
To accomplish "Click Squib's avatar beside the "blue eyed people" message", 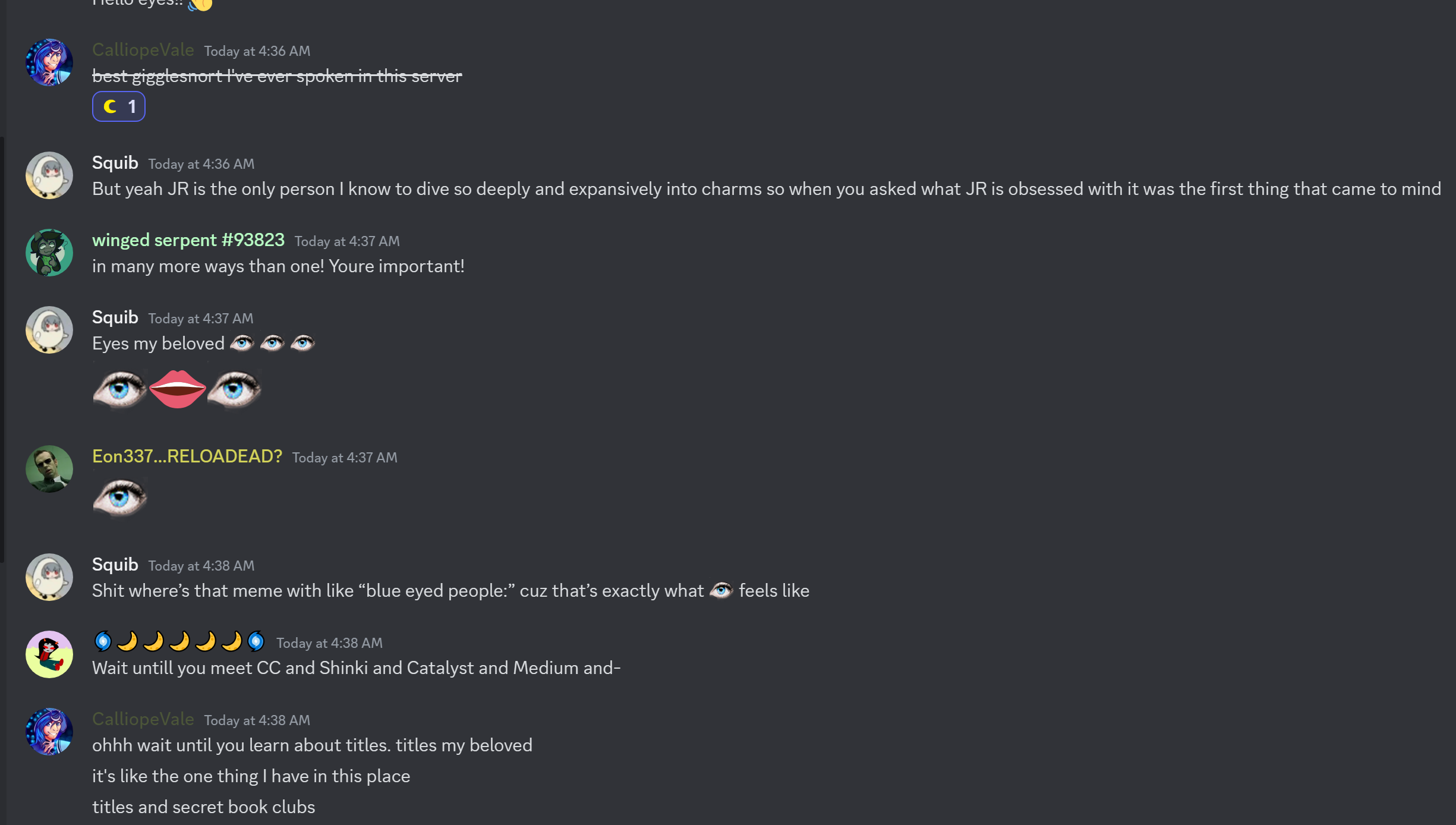I will click(x=49, y=577).
